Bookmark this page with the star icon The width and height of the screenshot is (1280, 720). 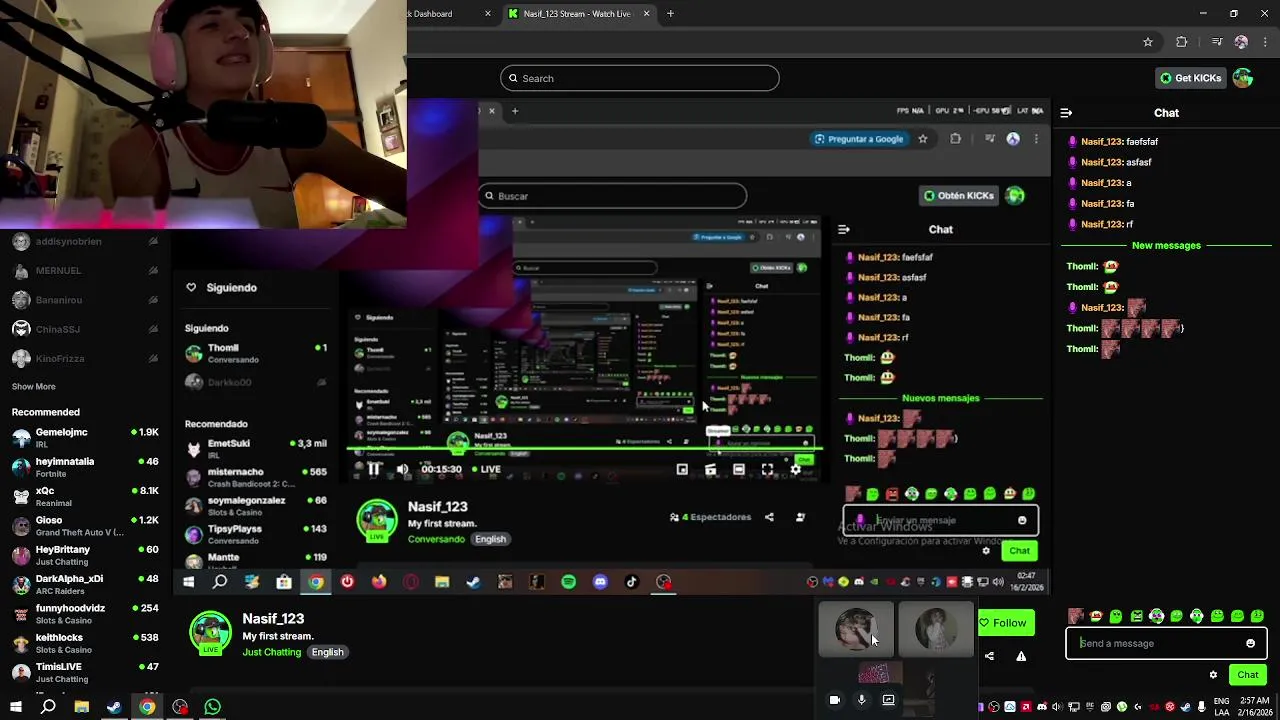1148,42
